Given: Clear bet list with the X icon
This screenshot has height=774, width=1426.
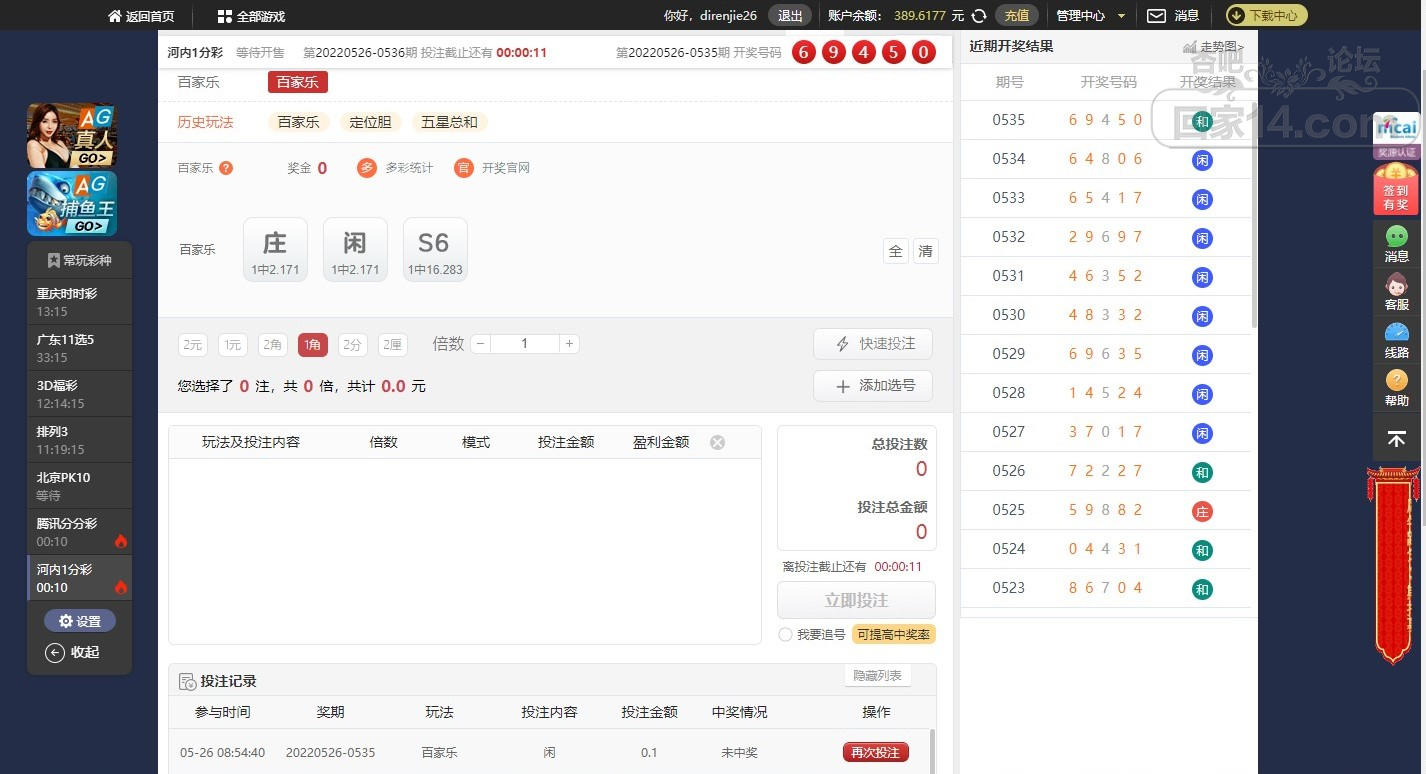Looking at the screenshot, I should (x=717, y=442).
